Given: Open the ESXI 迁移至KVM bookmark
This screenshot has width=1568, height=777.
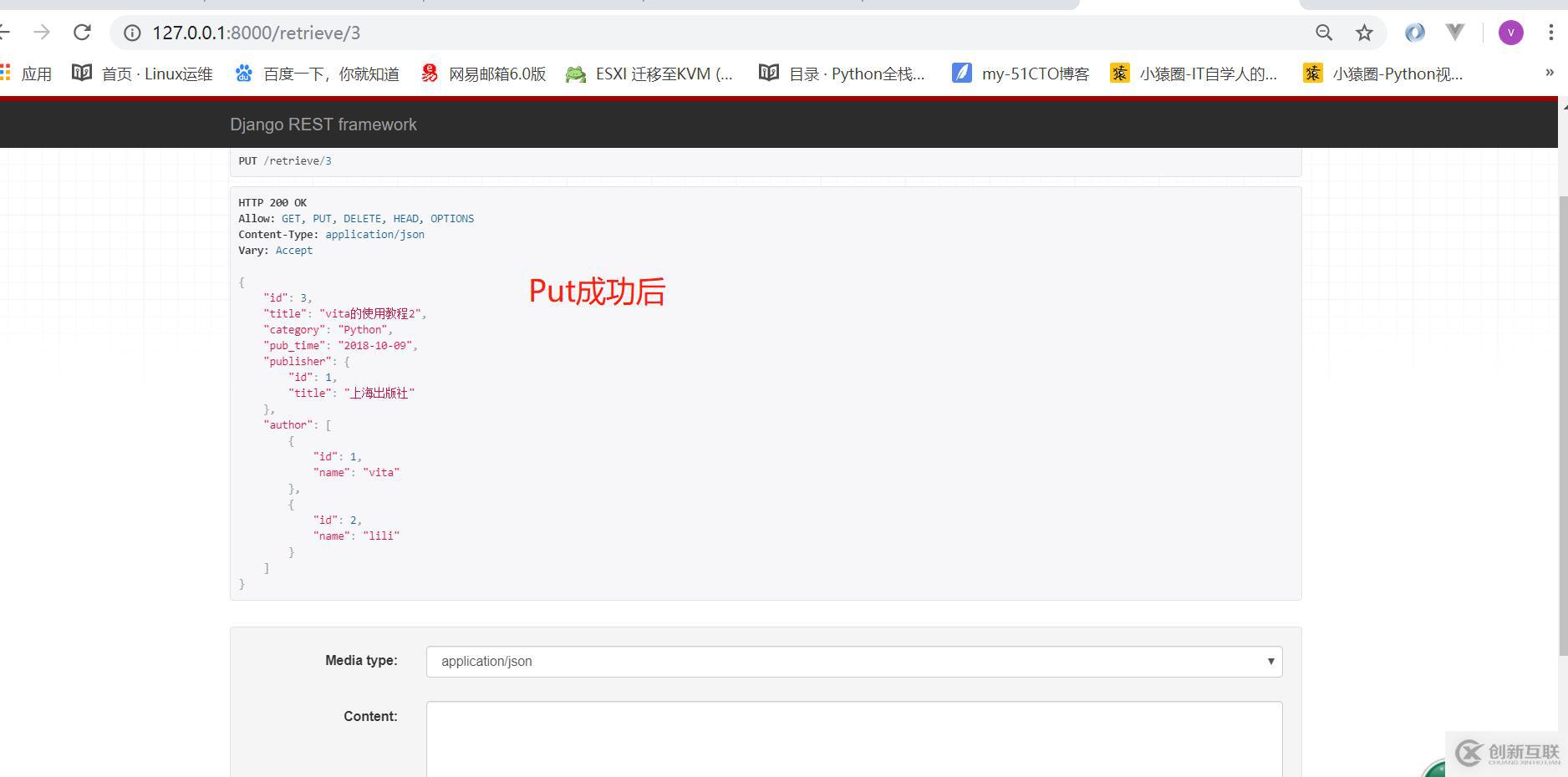Looking at the screenshot, I should point(649,74).
